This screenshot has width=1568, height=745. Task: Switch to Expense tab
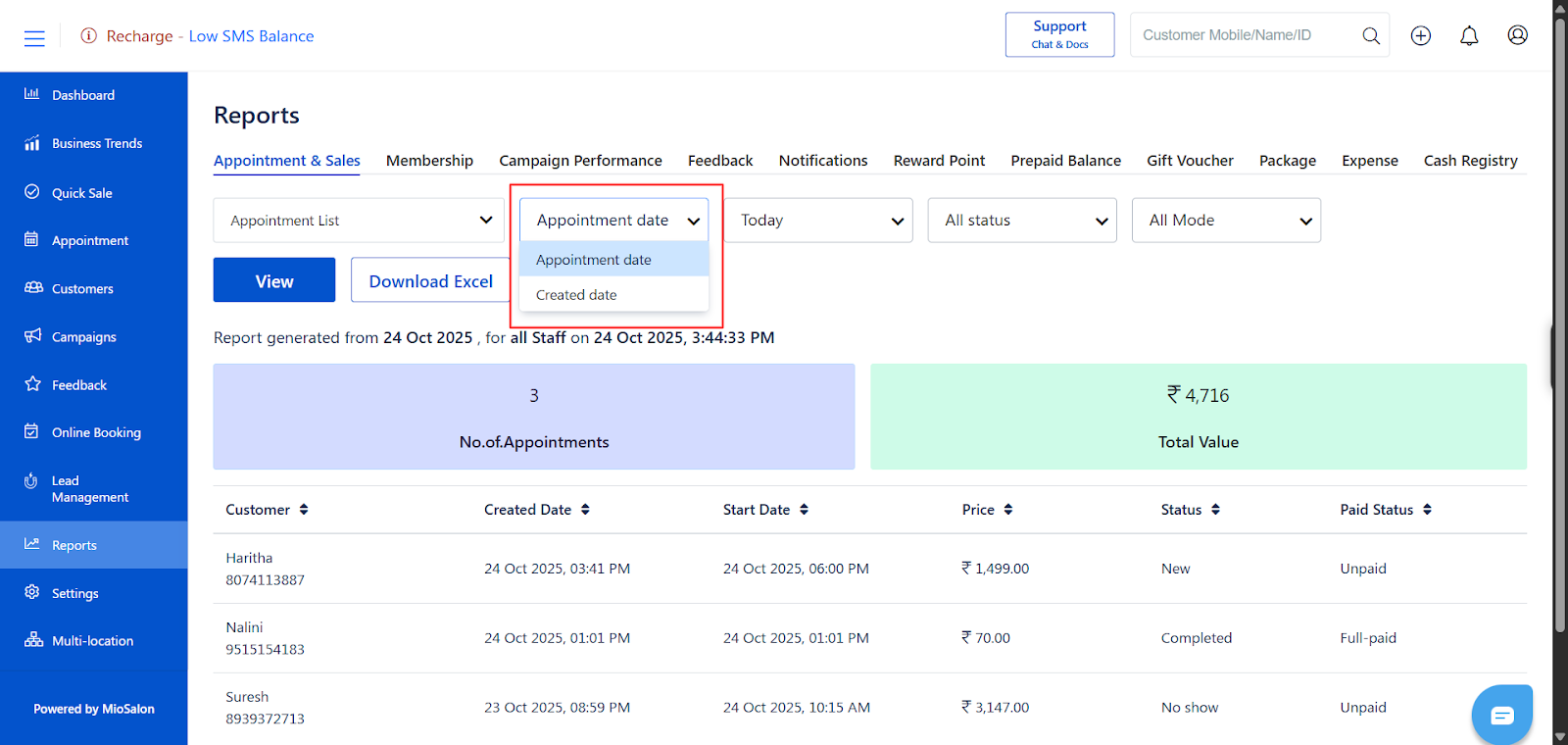(x=1370, y=161)
